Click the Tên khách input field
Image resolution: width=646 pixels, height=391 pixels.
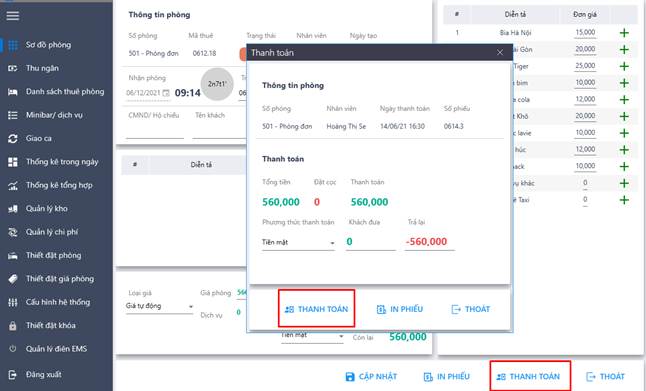pos(219,132)
